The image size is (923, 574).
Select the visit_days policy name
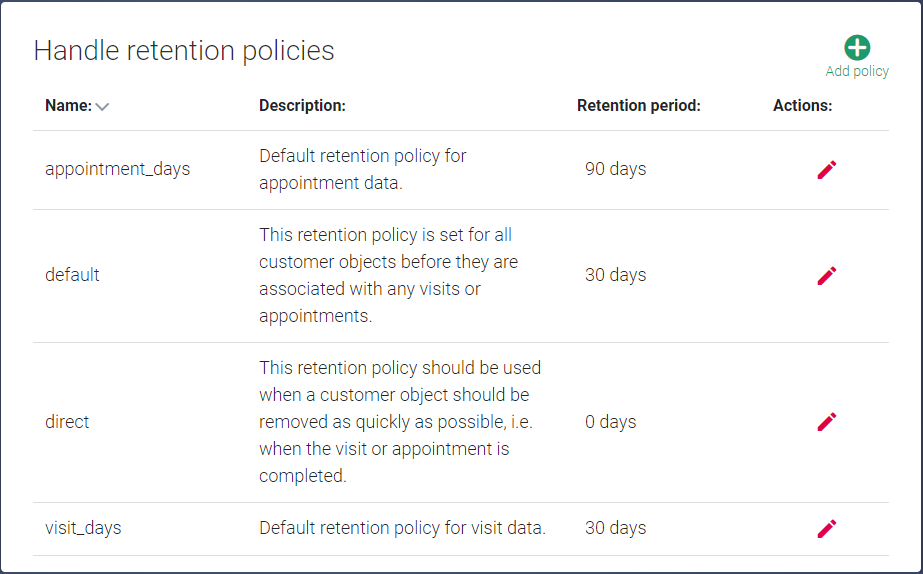click(83, 528)
